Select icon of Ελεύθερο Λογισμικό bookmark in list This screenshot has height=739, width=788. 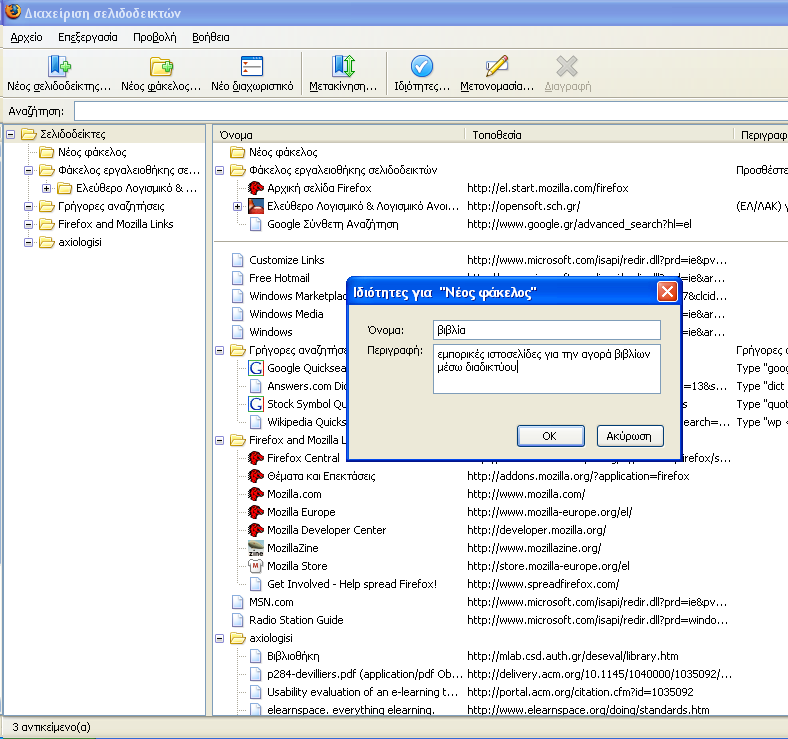256,206
